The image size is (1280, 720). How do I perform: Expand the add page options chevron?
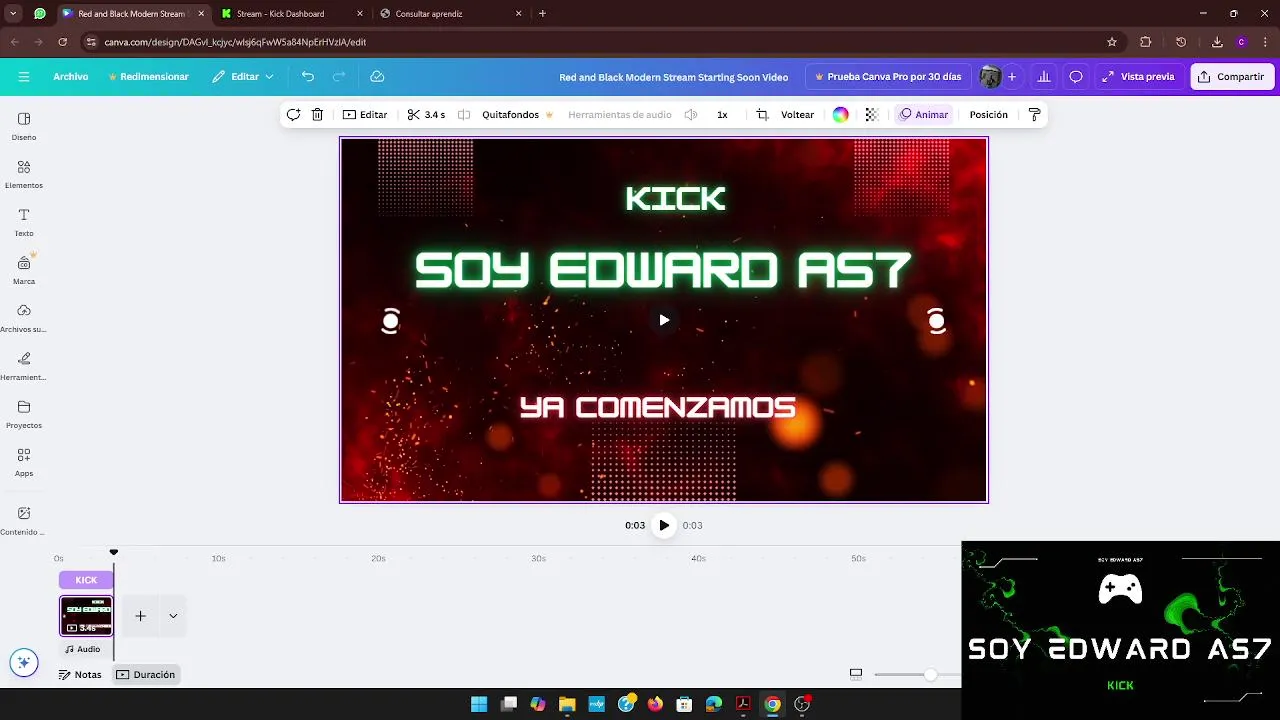tap(173, 616)
